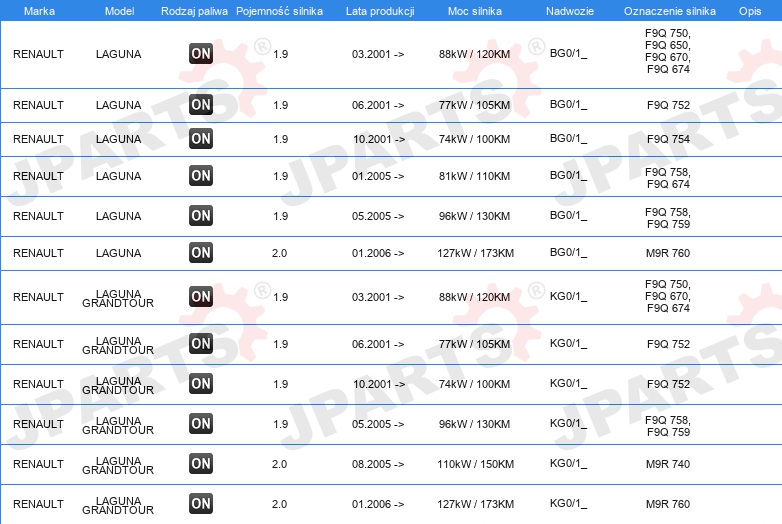Screen dimensions: 782x524
Task: Click the Moc silnika column header
Action: (475, 11)
